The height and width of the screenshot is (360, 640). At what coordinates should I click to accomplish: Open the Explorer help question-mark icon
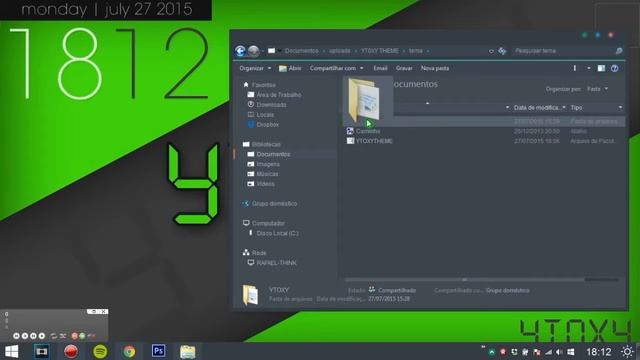(x=614, y=68)
